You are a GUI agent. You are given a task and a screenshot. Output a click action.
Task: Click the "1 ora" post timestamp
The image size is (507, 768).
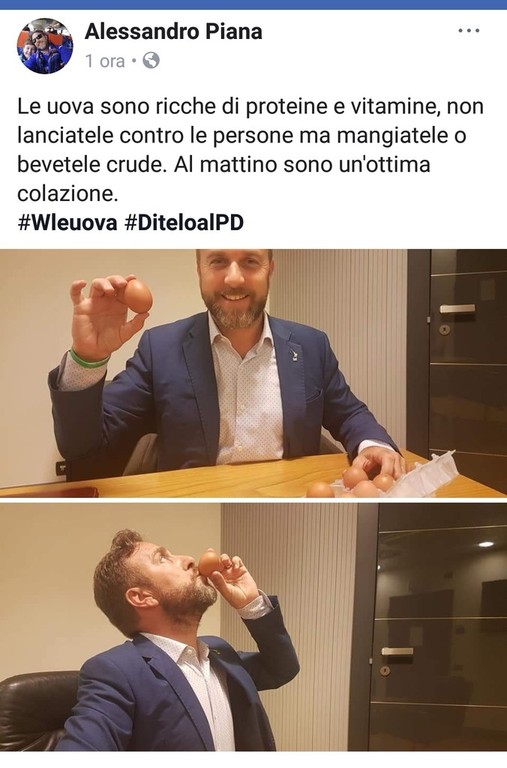[x=105, y=61]
